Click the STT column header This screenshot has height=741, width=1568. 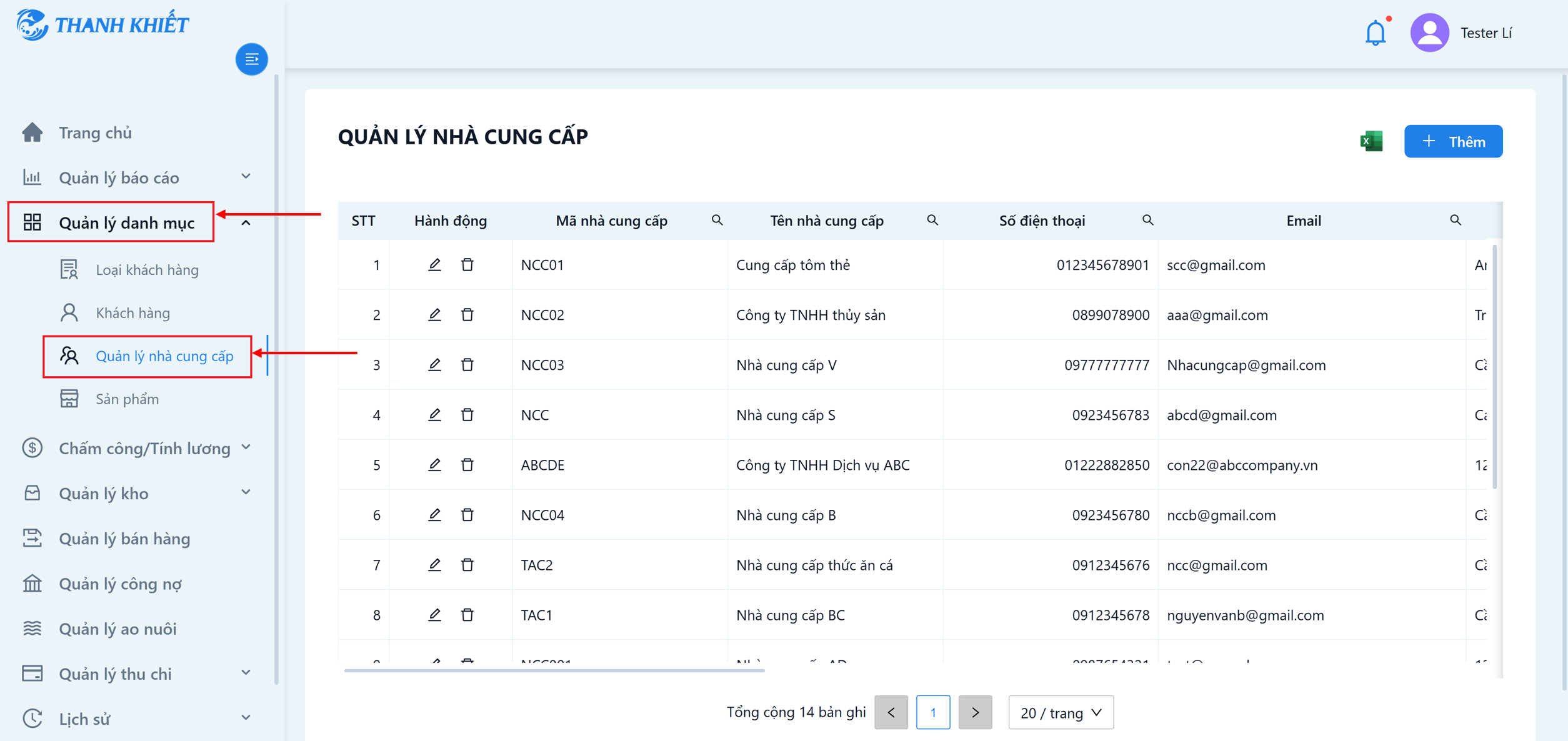pos(363,221)
